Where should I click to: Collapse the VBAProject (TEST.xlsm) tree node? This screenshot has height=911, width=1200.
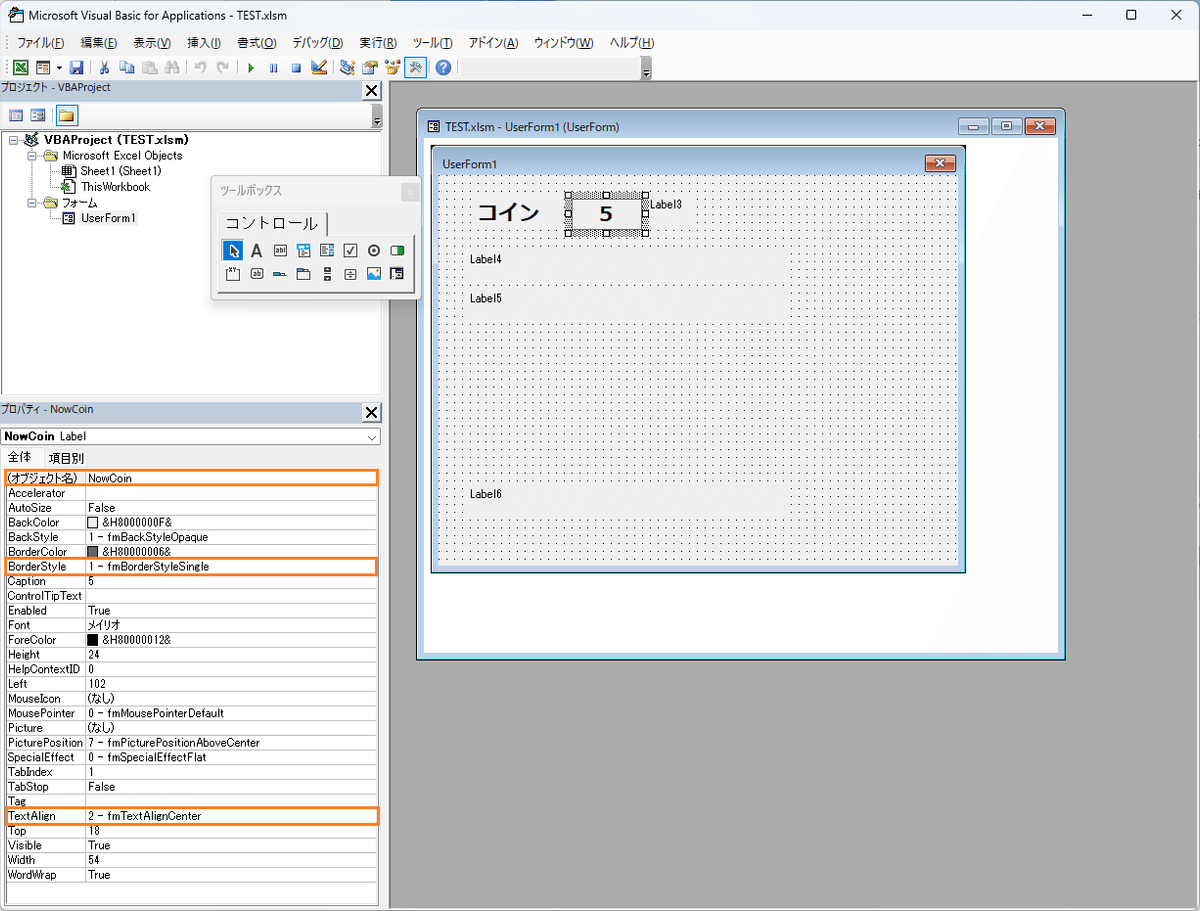[x=13, y=140]
